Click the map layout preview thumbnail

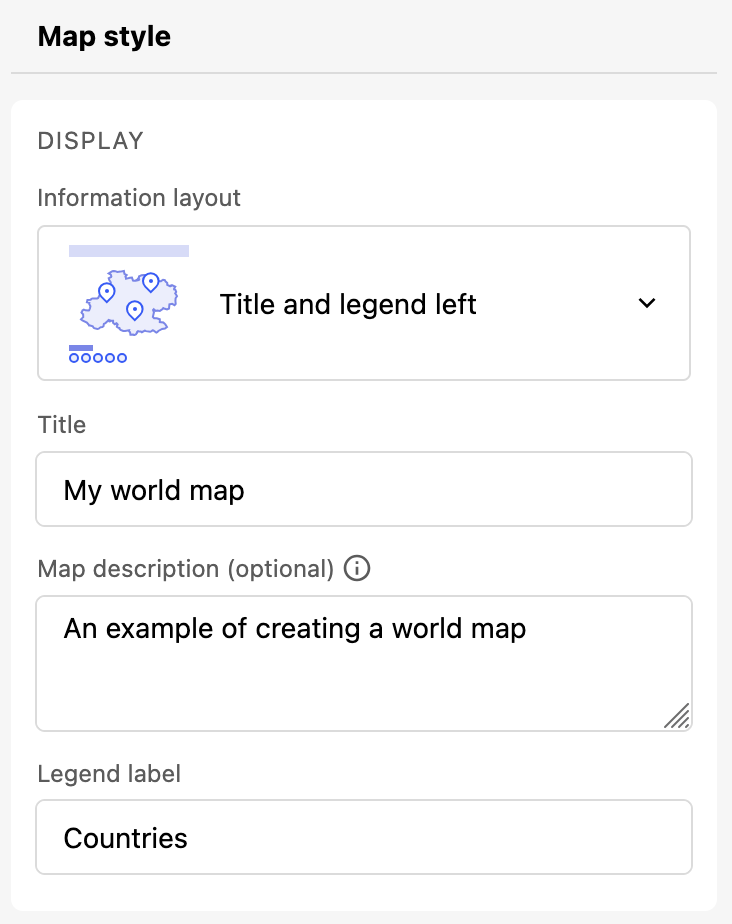coord(128,303)
